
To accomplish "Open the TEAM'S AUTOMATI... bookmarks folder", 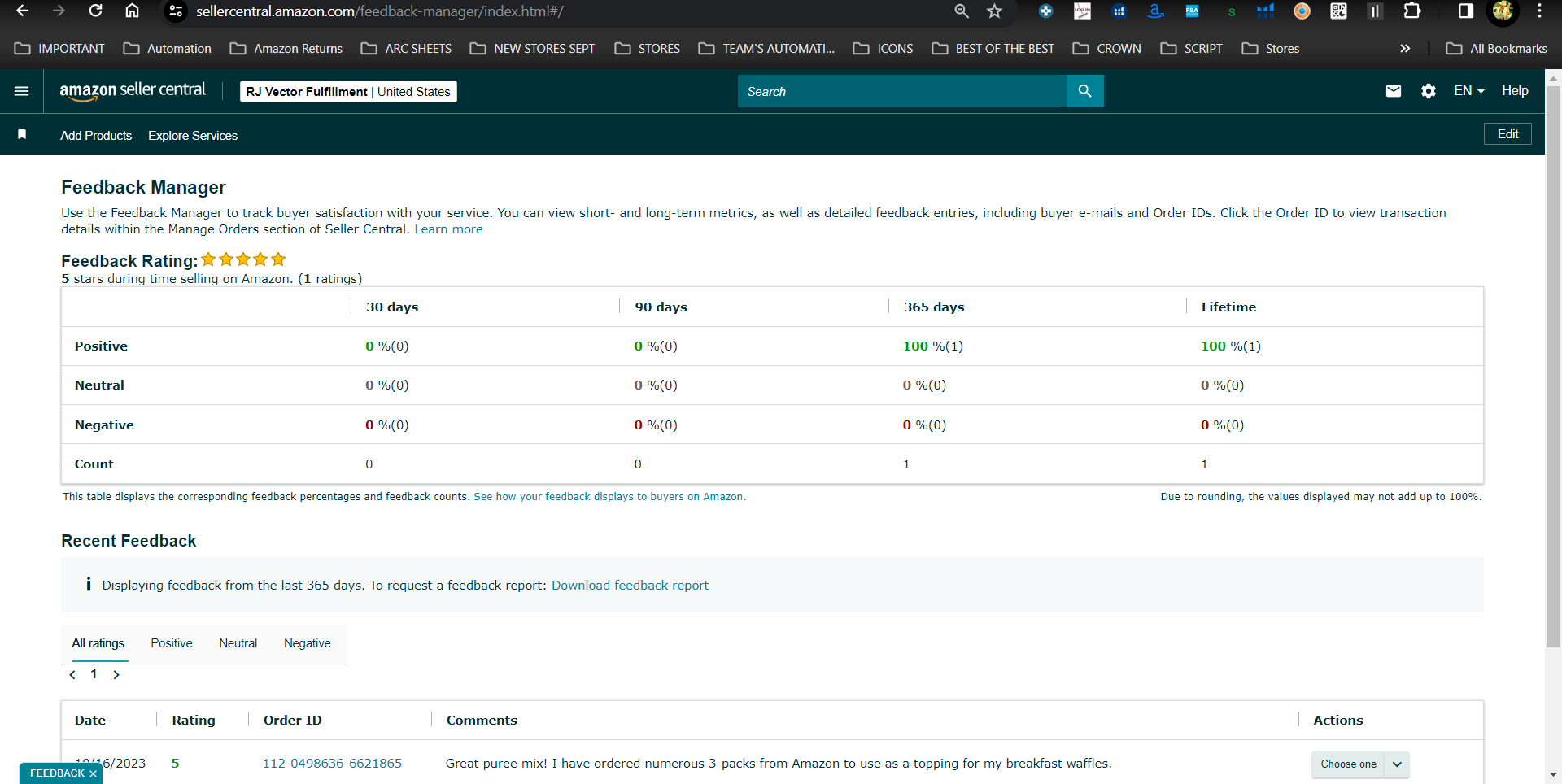I will pos(766,49).
